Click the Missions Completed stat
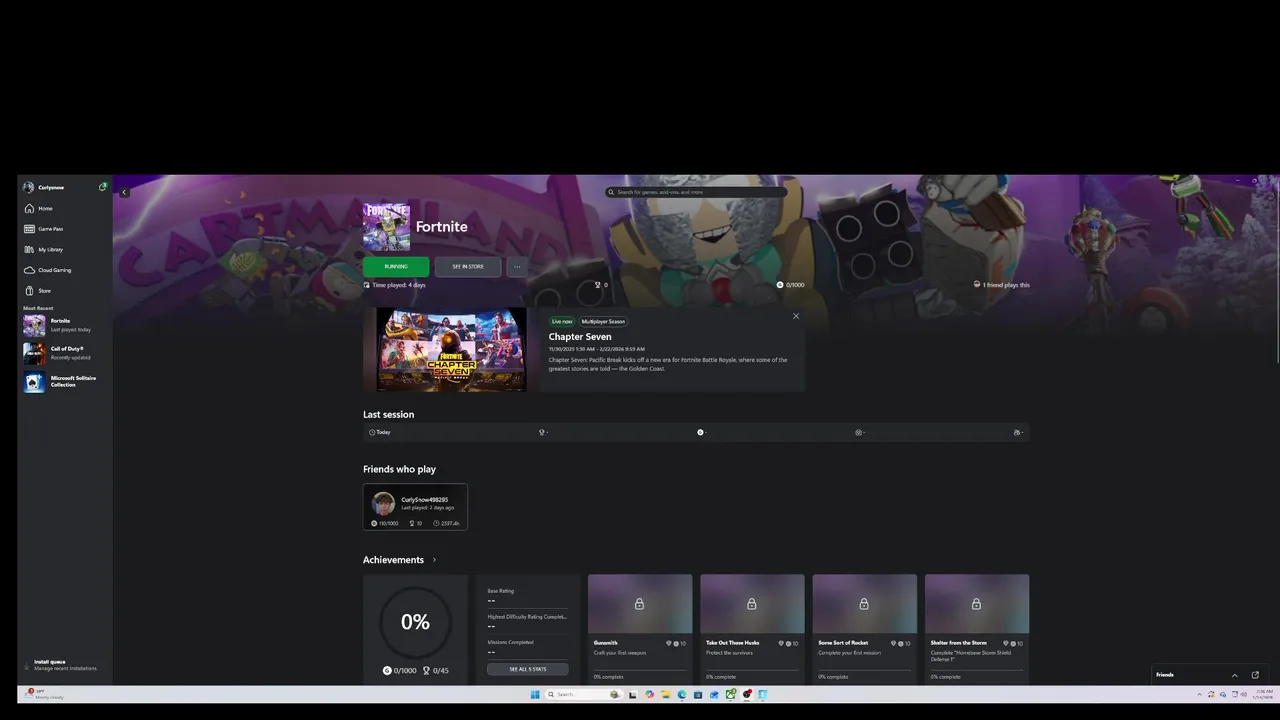This screenshot has width=1280, height=720. pyautogui.click(x=527, y=647)
